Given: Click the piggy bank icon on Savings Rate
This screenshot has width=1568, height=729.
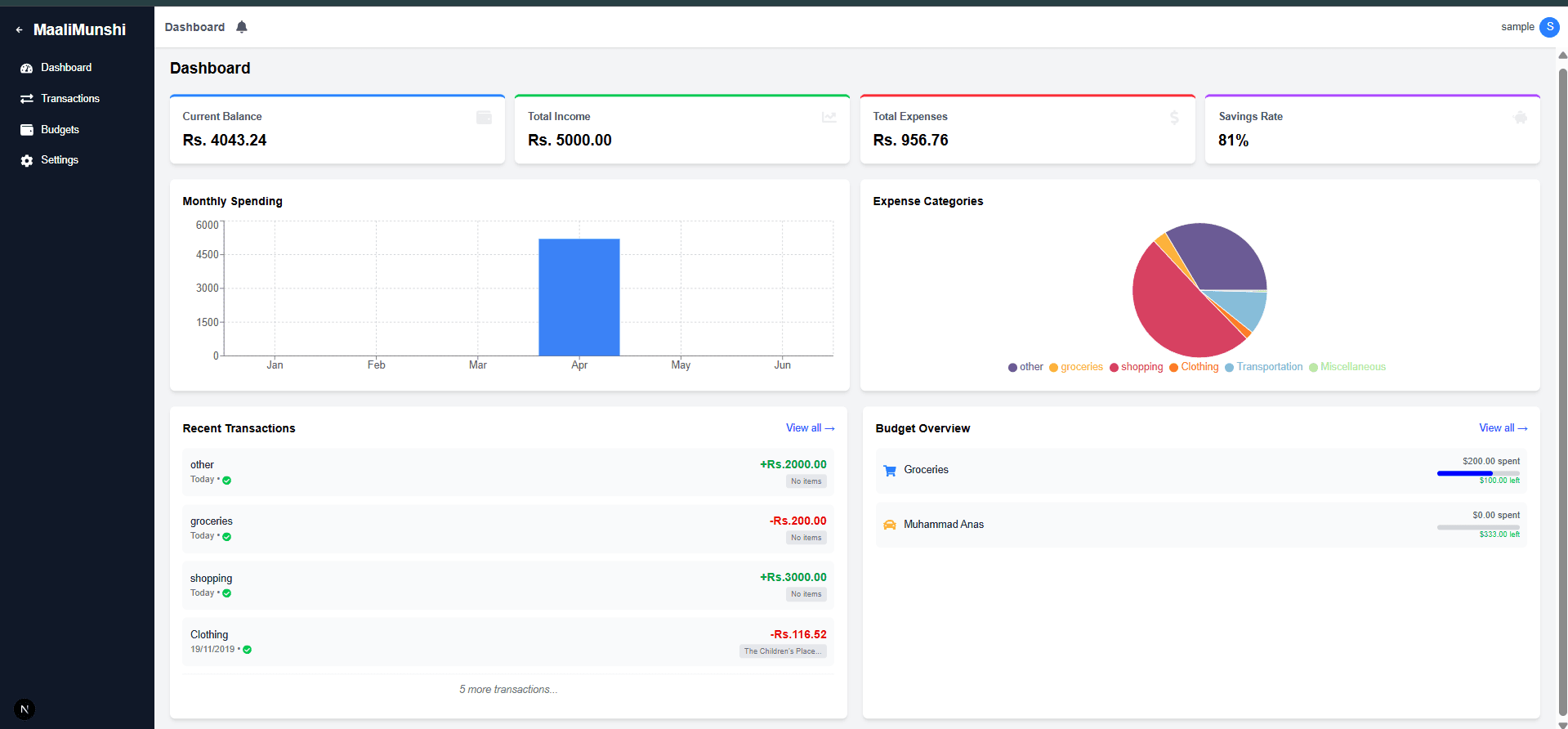Looking at the screenshot, I should (x=1520, y=118).
